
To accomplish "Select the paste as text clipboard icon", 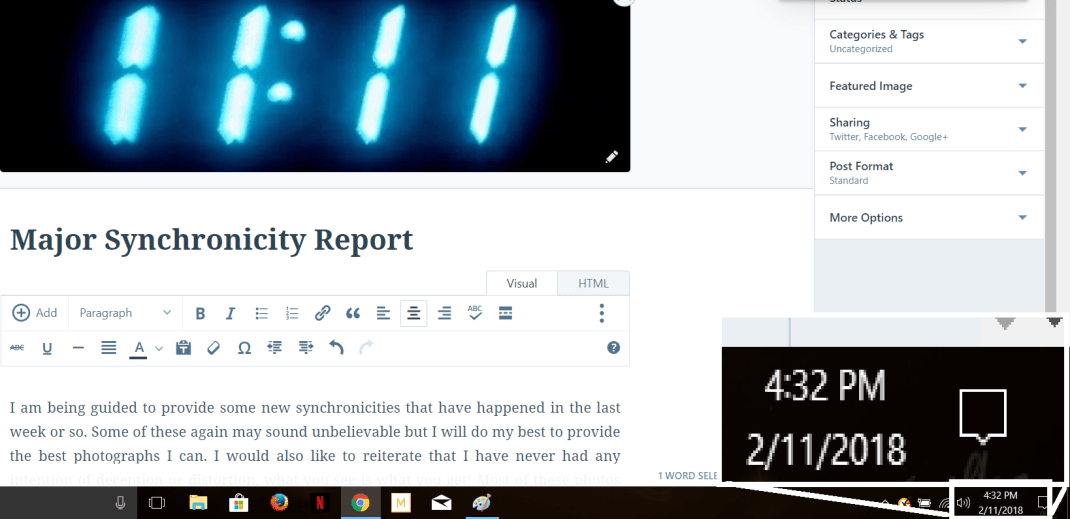I will [x=183, y=348].
